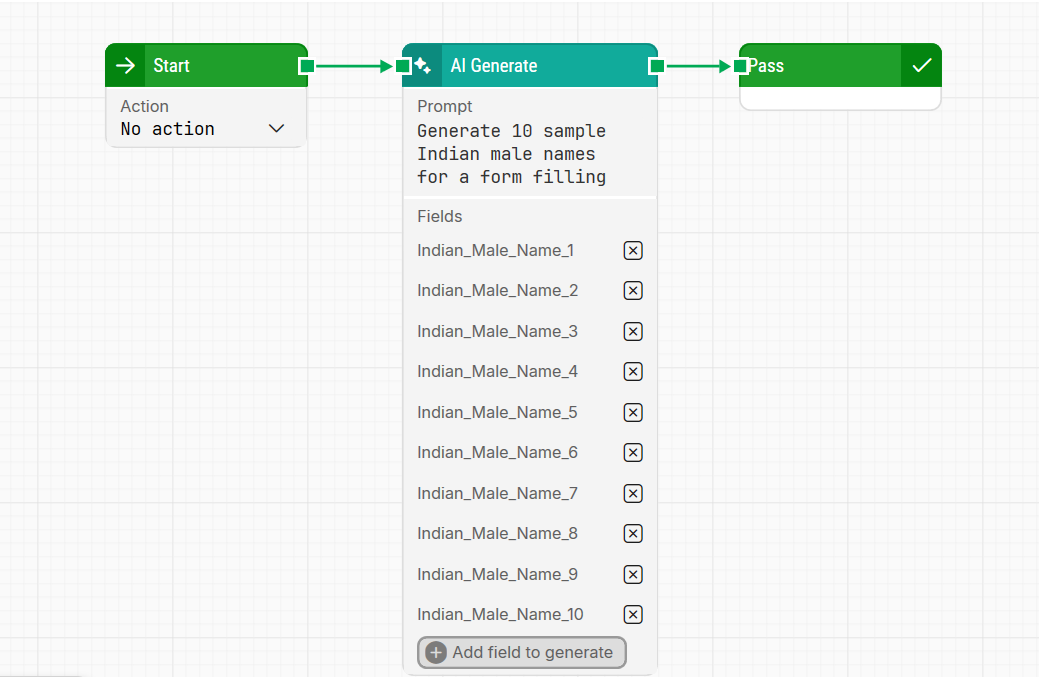Click the AI Generate sparkle icon
The image size is (1039, 677).
tap(423, 66)
